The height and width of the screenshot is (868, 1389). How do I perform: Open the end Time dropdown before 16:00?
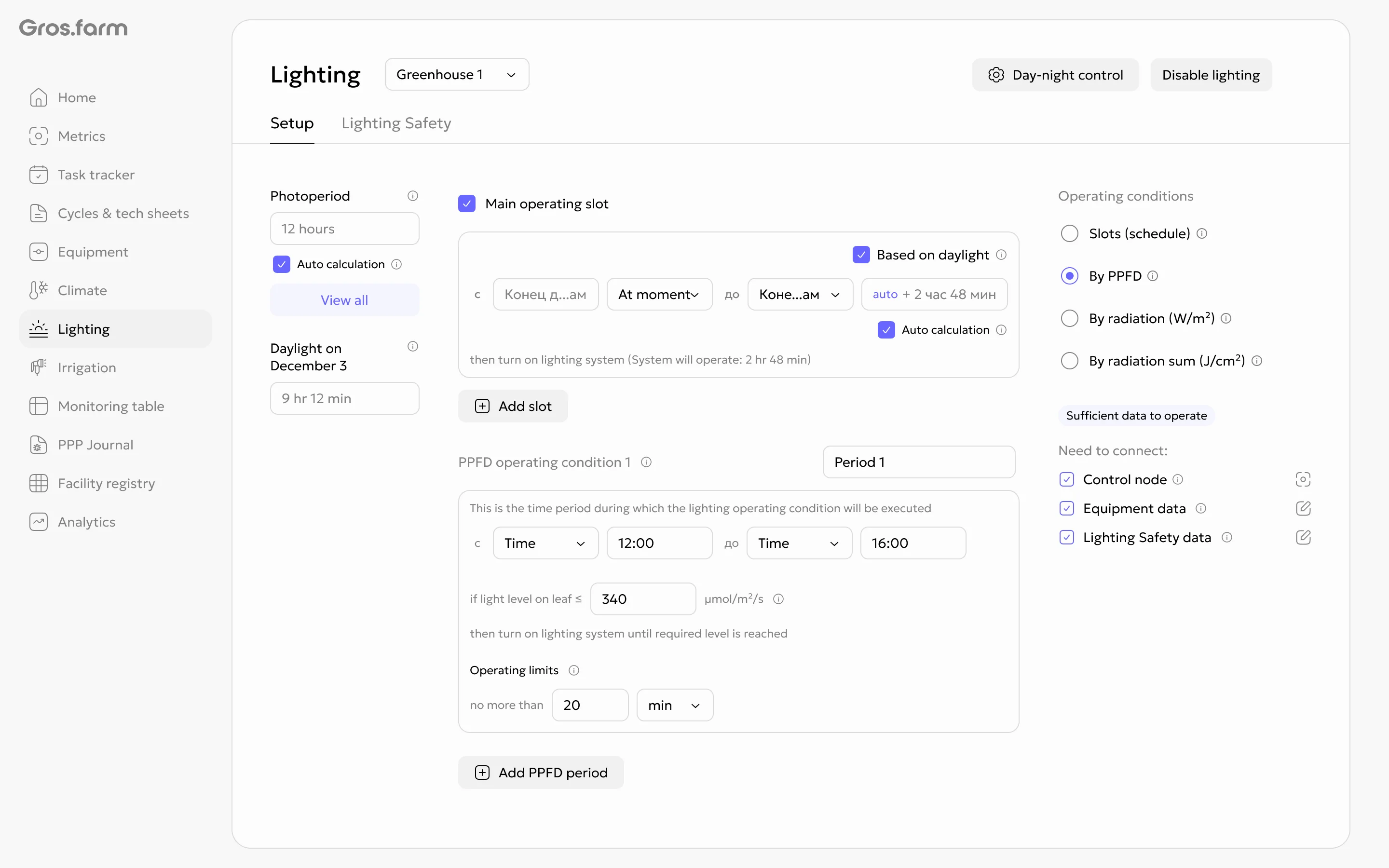coord(799,543)
